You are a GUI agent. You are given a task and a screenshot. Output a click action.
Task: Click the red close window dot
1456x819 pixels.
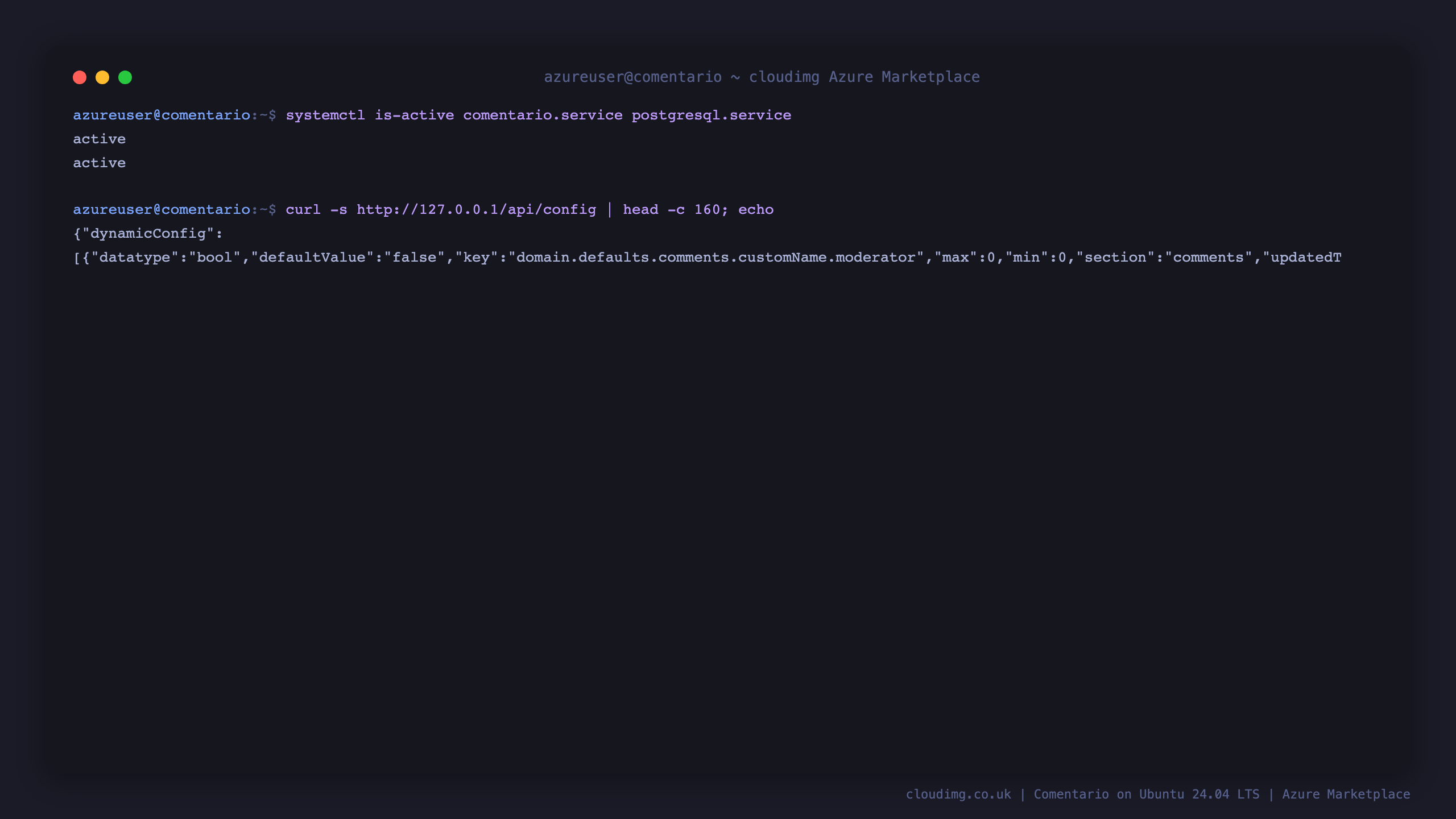tap(80, 77)
